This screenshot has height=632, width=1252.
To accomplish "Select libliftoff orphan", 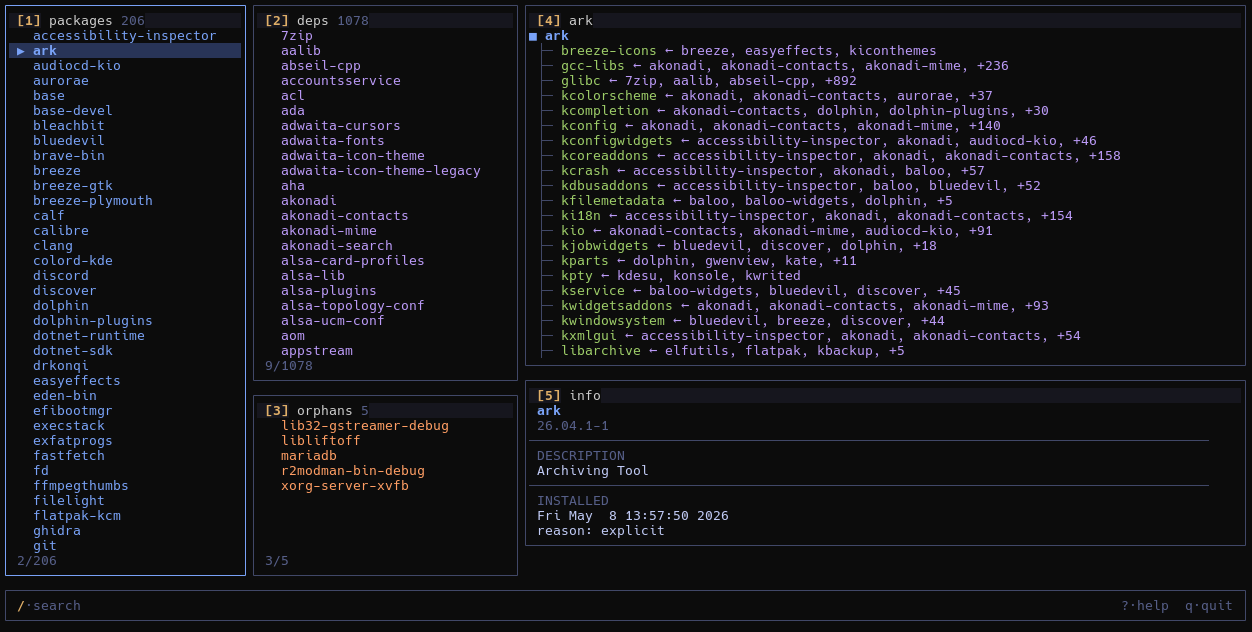I will click(321, 441).
